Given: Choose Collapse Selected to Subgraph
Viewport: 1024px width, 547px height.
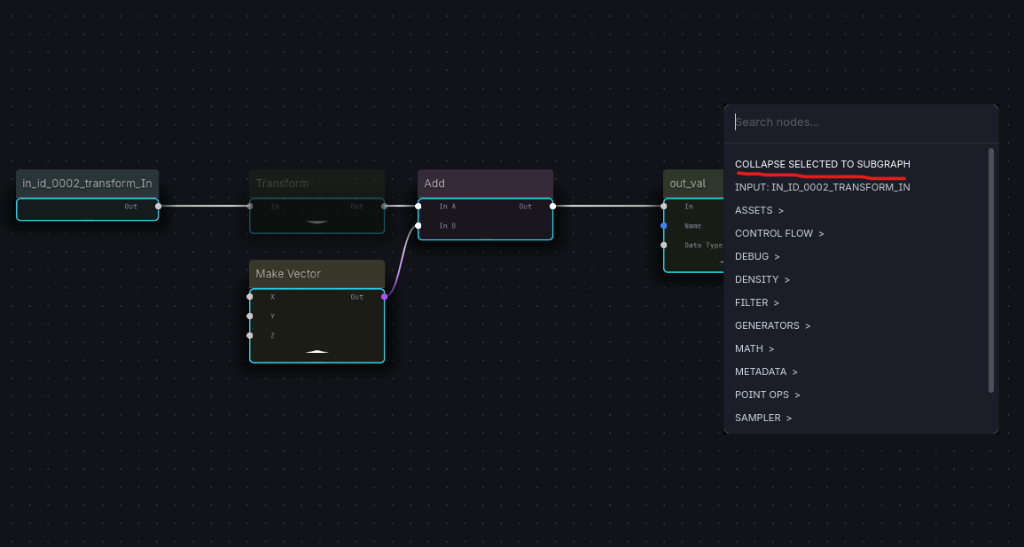Looking at the screenshot, I should click(822, 164).
